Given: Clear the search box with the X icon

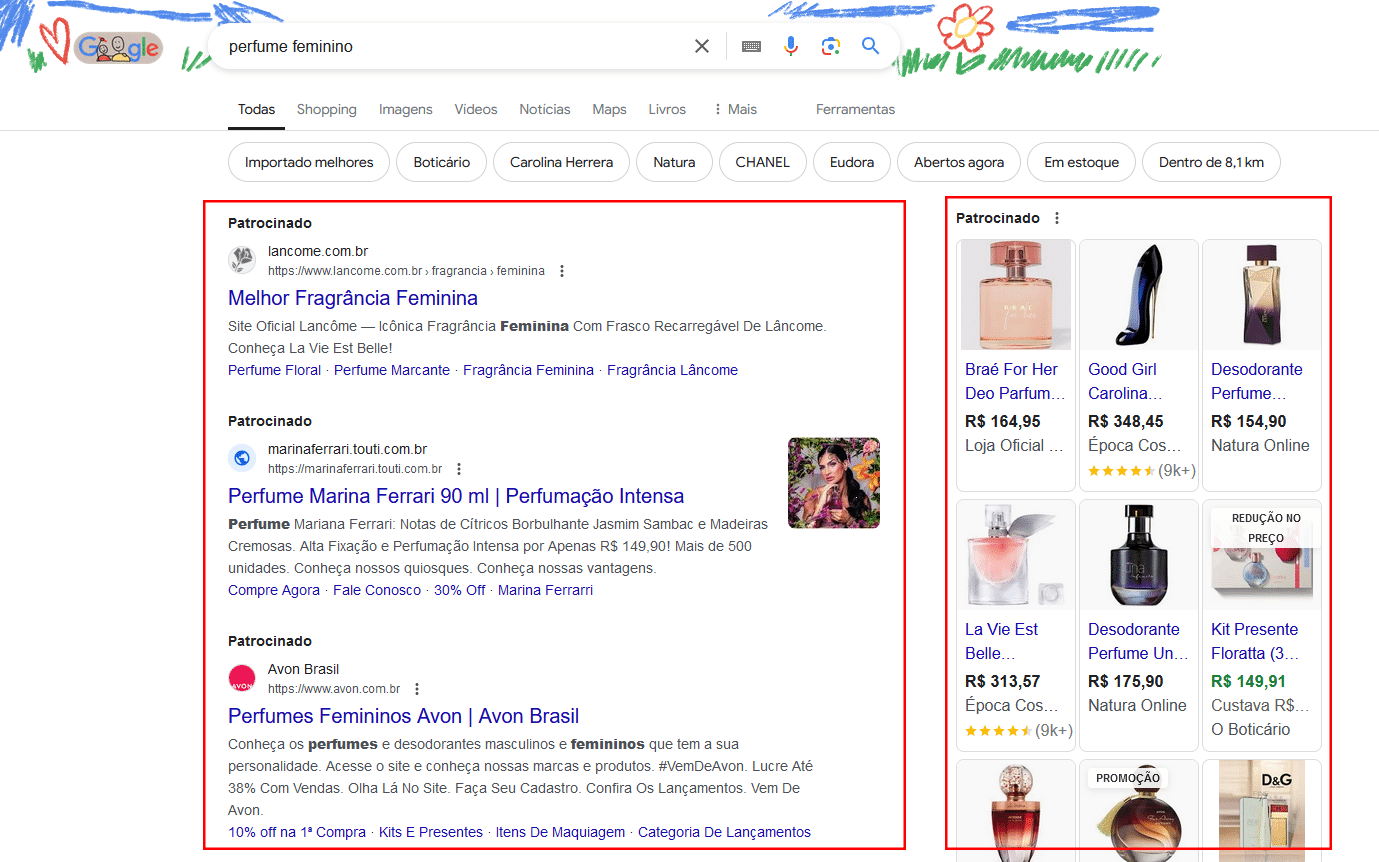Looking at the screenshot, I should (x=702, y=46).
